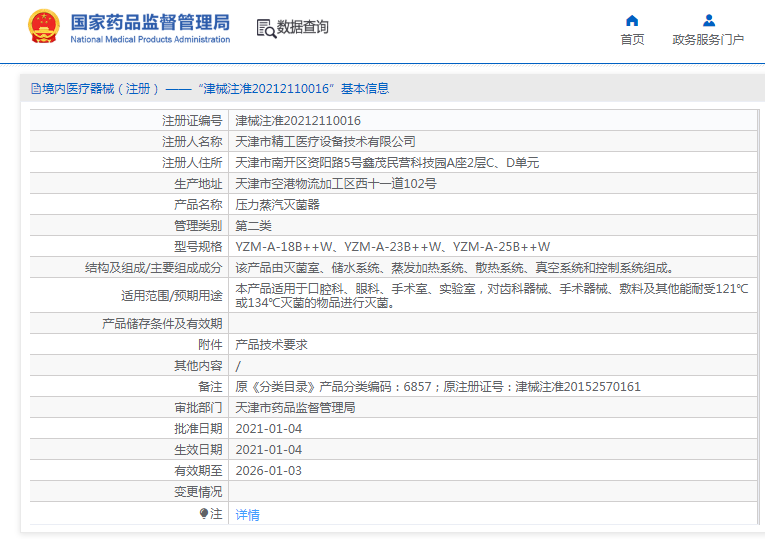Select 天津市精工医疗设备技术有限公司 registrant name
765x539 pixels.
pos(325,141)
